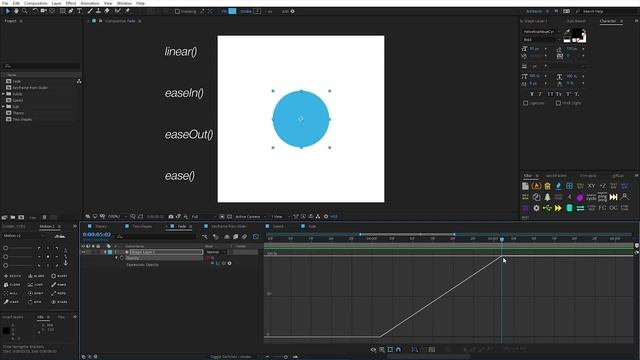Click the bell icon in KBar
Viewport: 640px width, 360px height.
(547, 198)
